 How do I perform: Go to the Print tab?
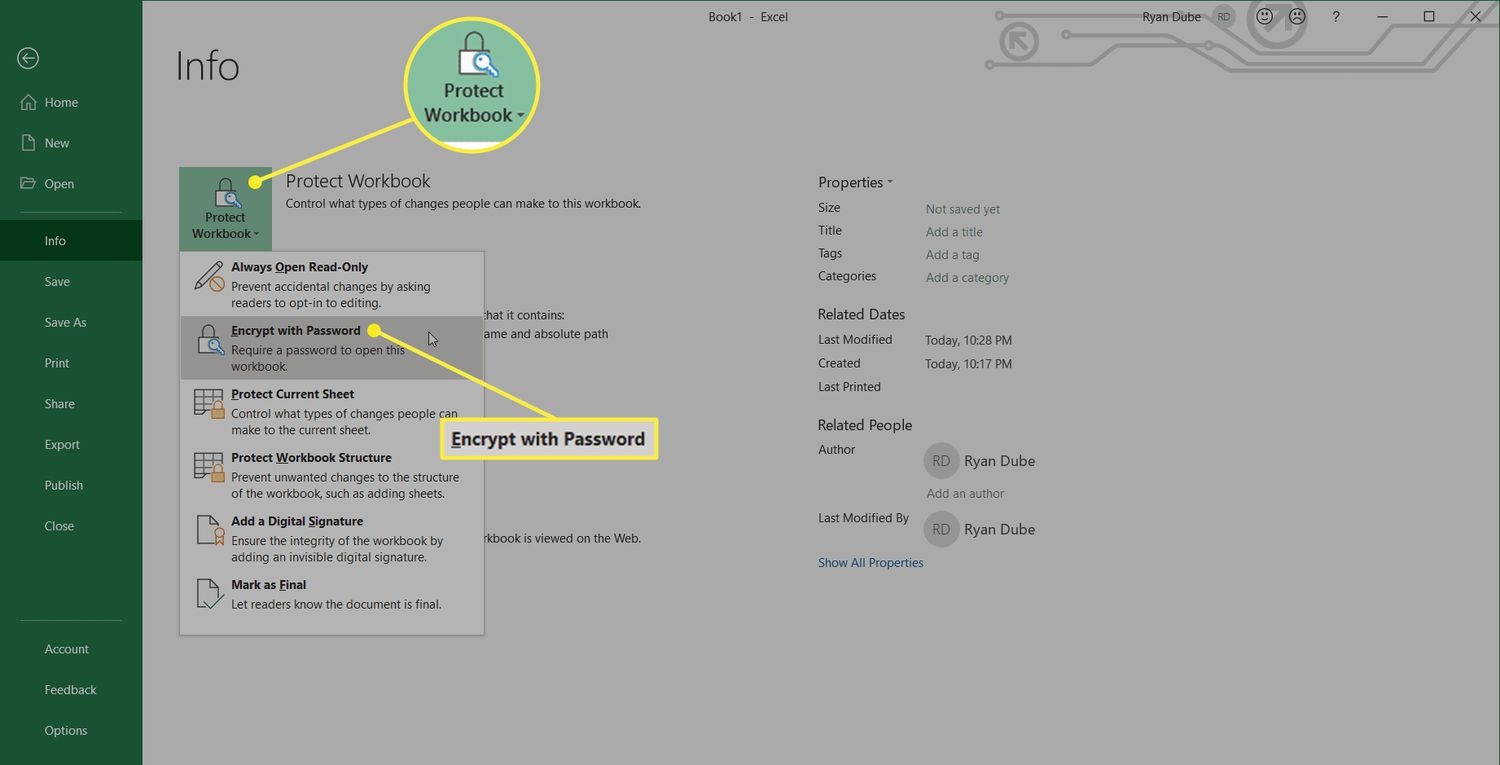click(x=57, y=363)
